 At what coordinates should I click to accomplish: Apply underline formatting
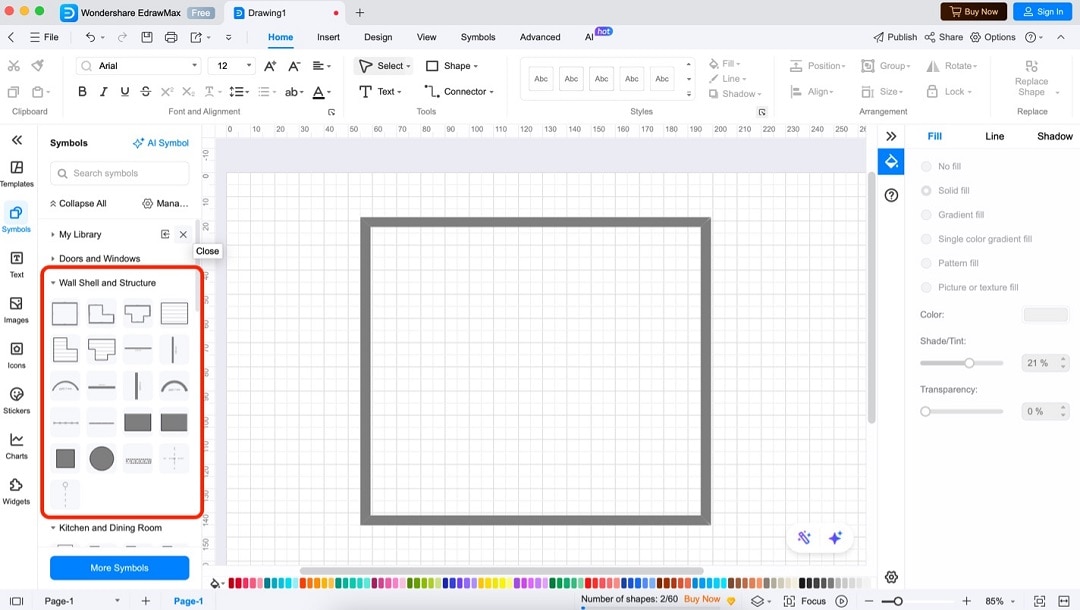[x=125, y=92]
